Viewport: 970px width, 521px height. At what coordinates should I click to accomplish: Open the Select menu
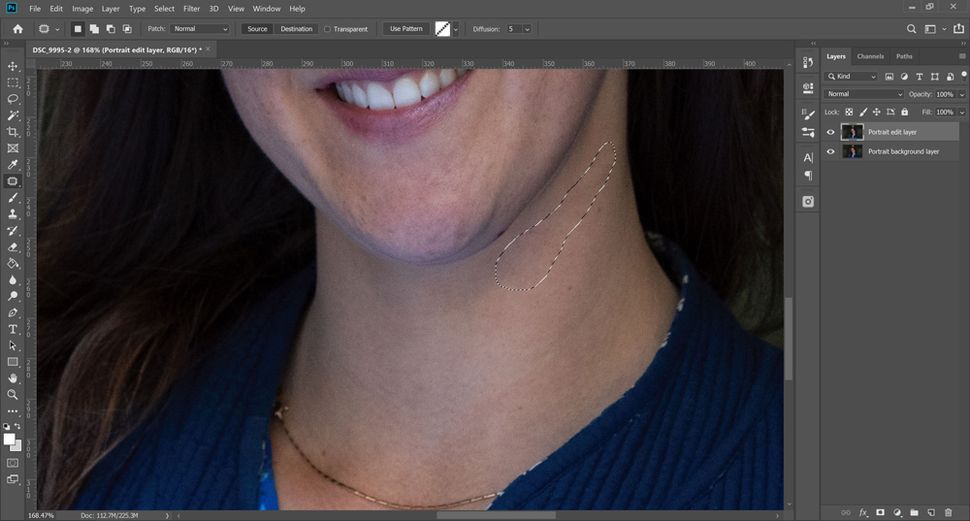point(164,9)
